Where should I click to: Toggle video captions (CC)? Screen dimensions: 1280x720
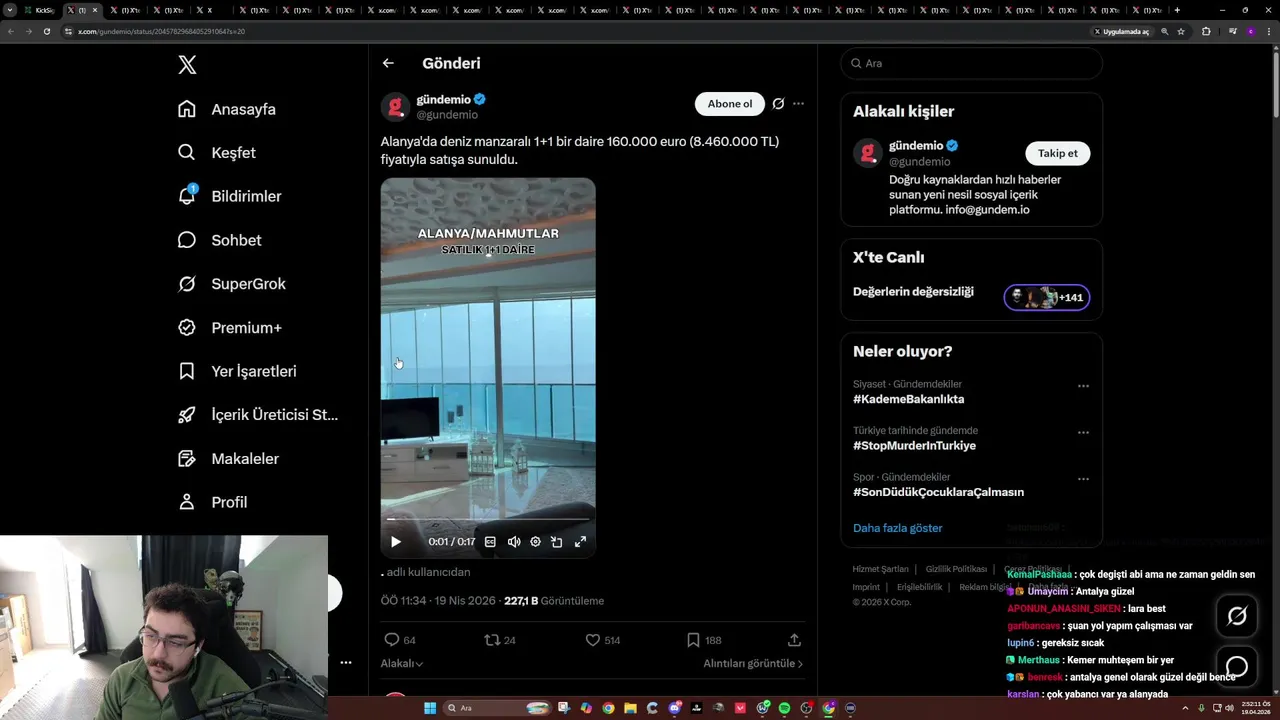(490, 542)
